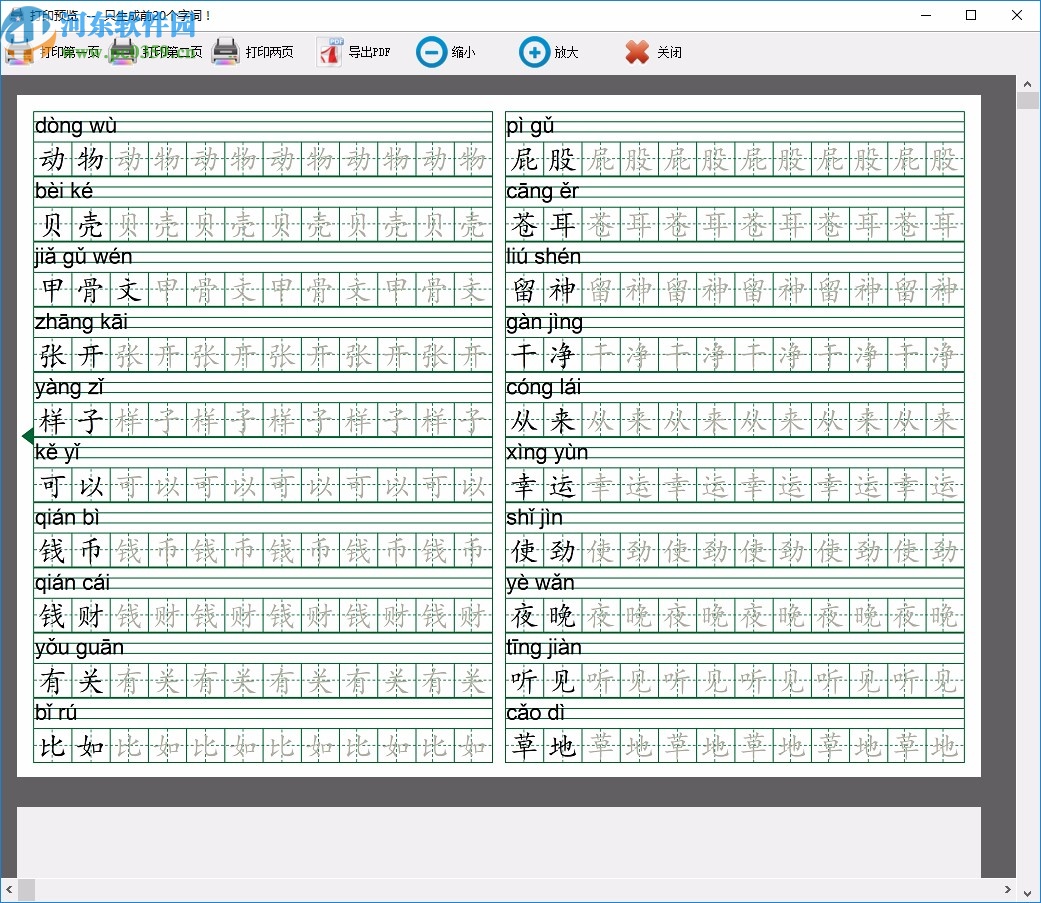Print both pages with 打印两页 icon

pos(226,52)
